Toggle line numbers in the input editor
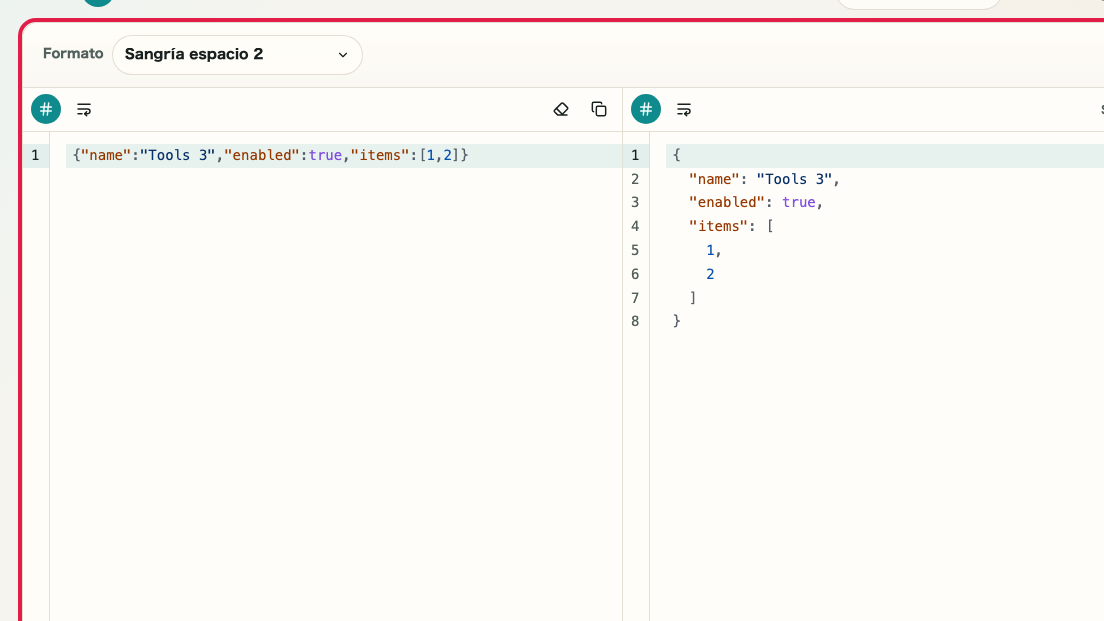This screenshot has width=1104, height=621. 46,109
